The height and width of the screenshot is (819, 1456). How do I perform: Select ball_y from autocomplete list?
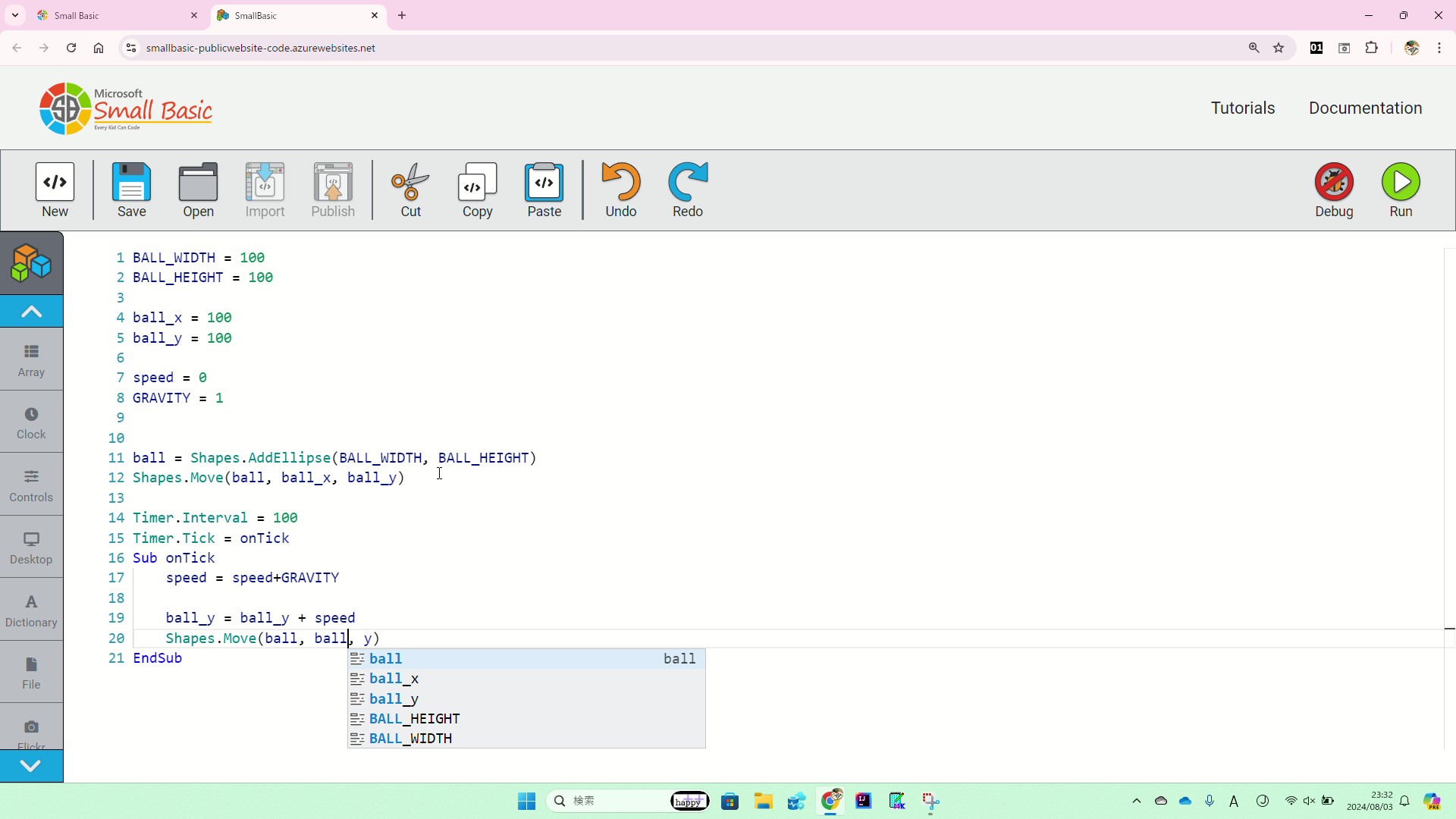coord(394,698)
